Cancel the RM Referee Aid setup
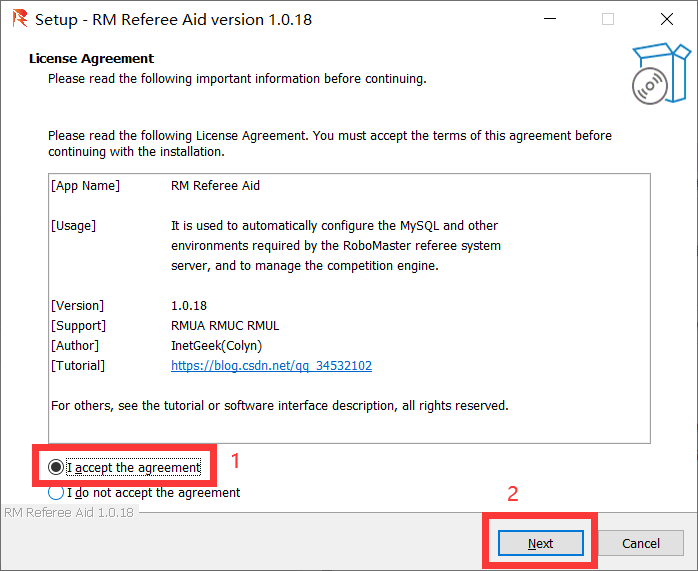This screenshot has width=698, height=571. coord(641,543)
